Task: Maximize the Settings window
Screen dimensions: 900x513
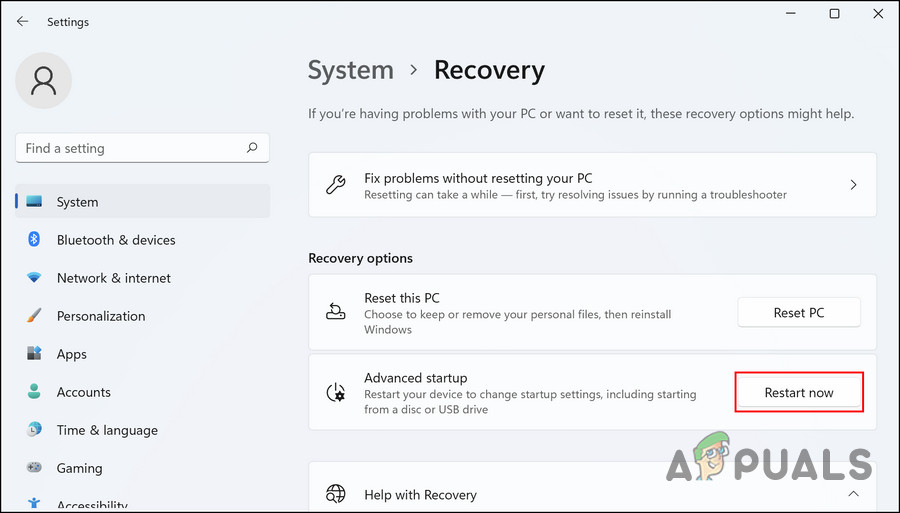Action: 835,14
